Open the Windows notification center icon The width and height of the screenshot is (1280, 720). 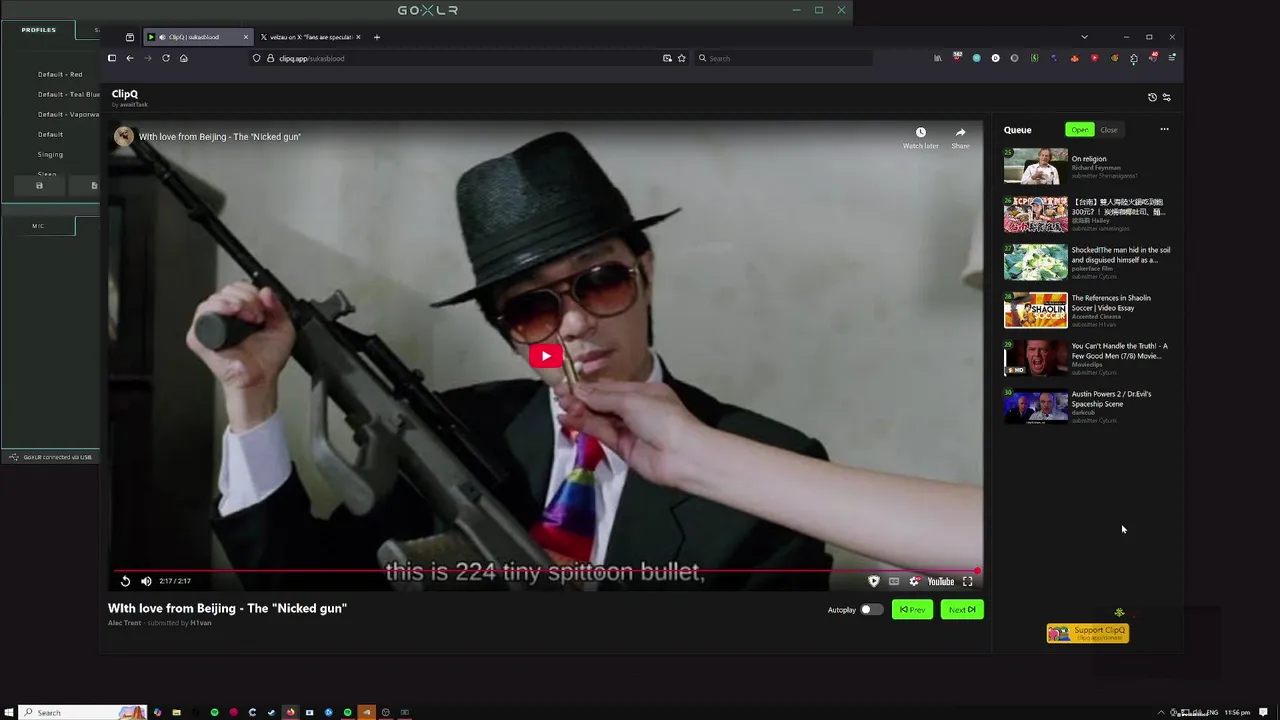1262,712
